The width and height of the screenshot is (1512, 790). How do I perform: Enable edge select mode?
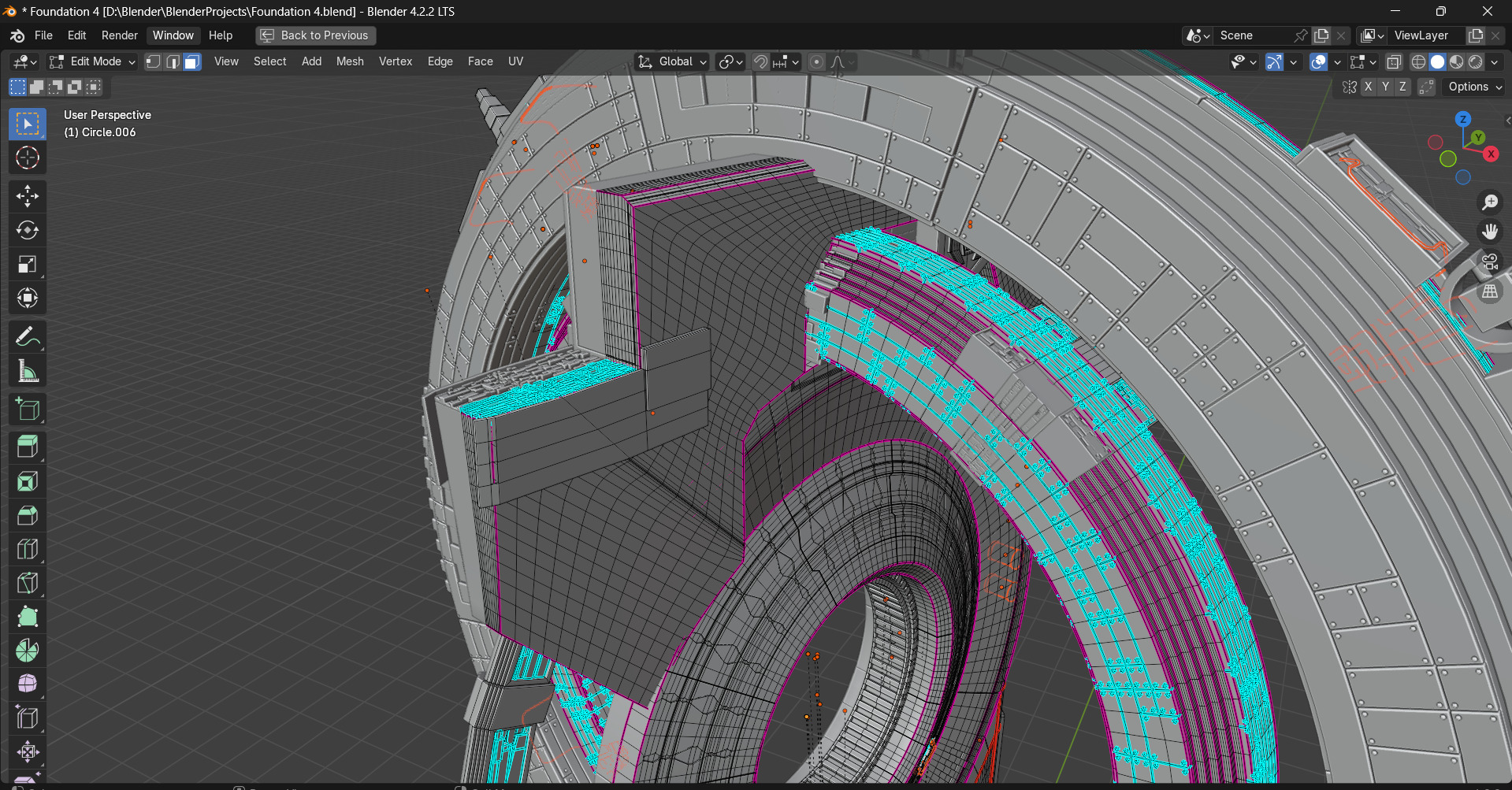tap(173, 61)
